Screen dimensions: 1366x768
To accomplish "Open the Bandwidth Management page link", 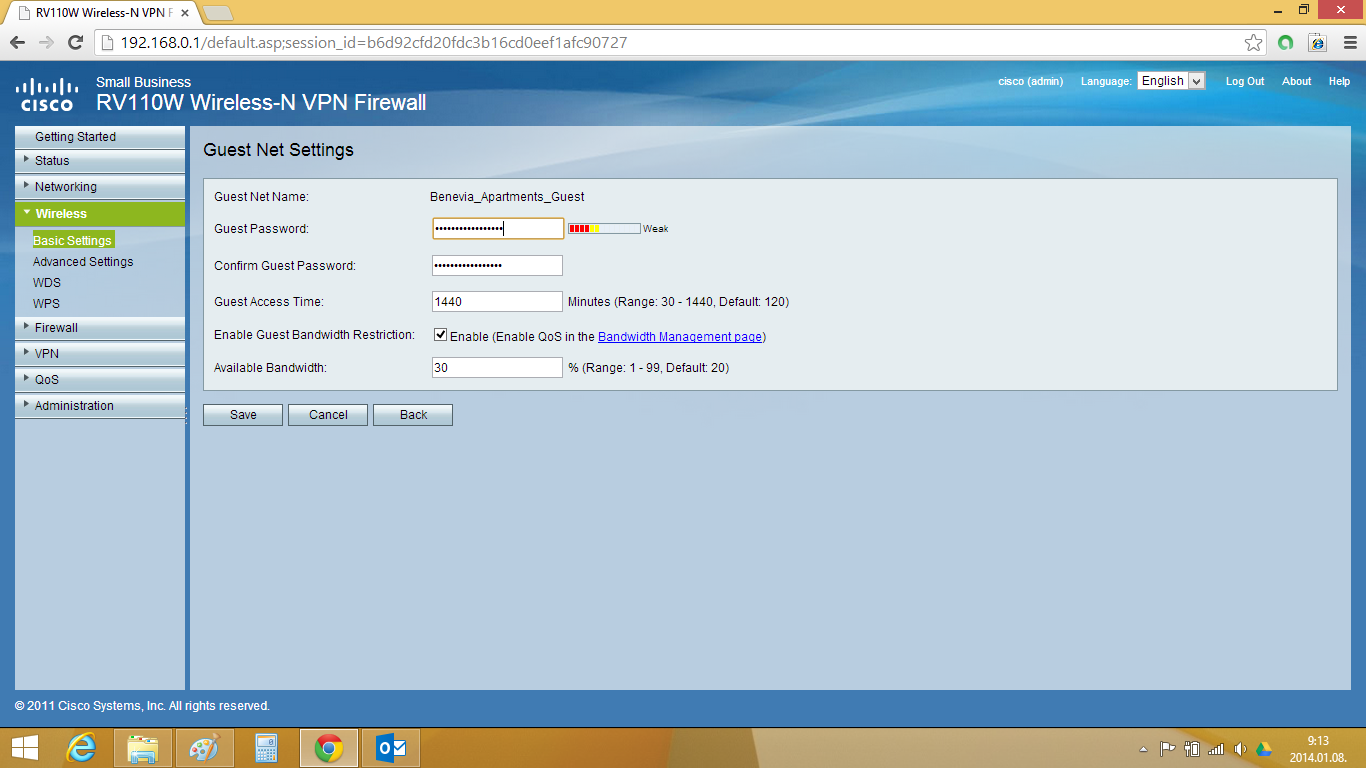I will click(x=680, y=337).
